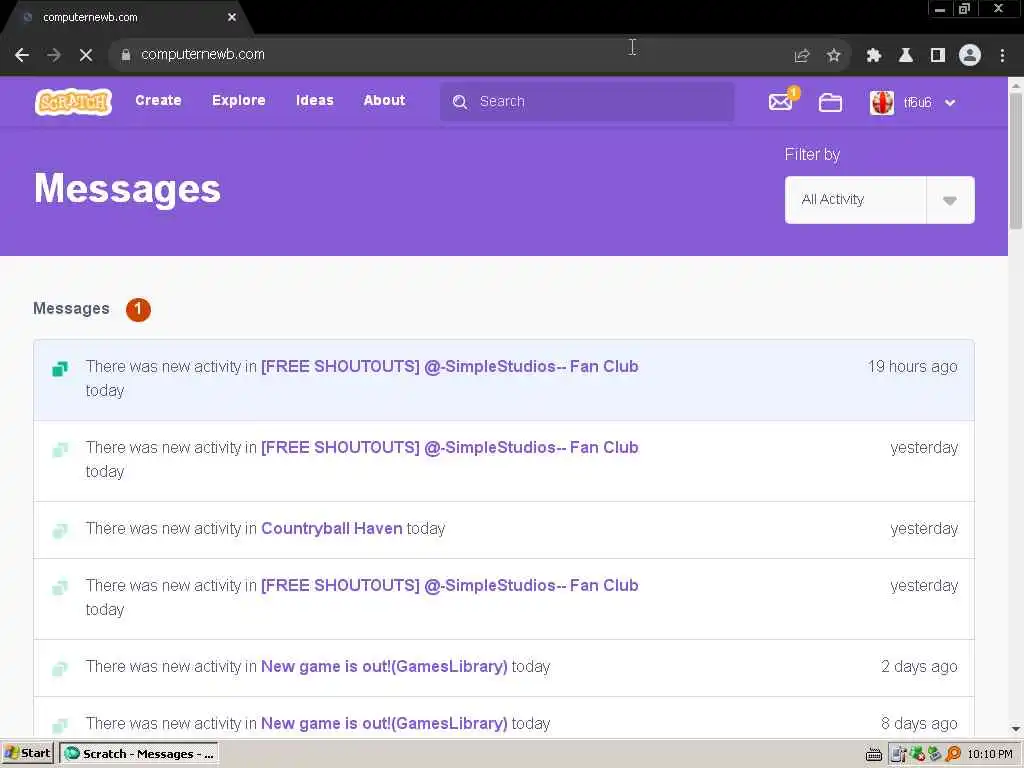Open the Ideas menu item
Image resolution: width=1024 pixels, height=768 pixels.
[314, 101]
